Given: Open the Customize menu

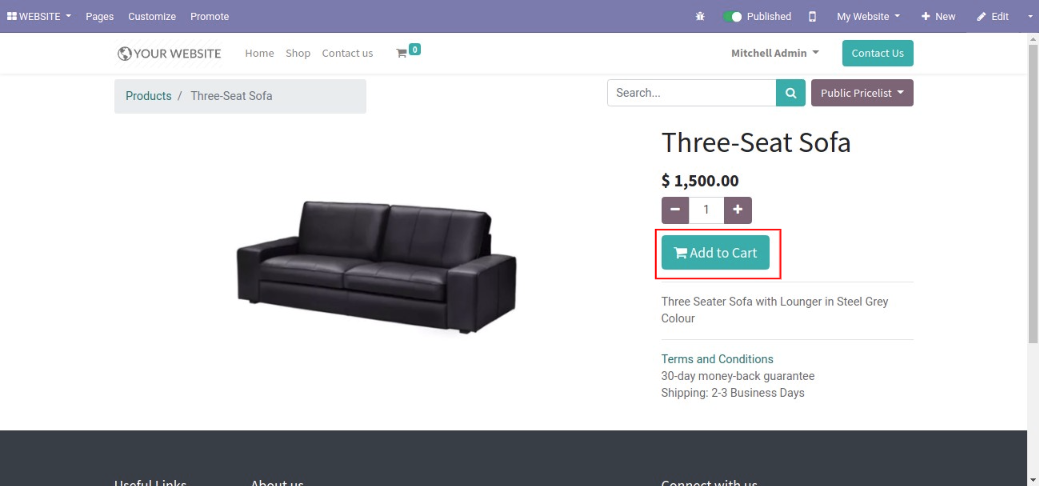Looking at the screenshot, I should click(x=152, y=17).
